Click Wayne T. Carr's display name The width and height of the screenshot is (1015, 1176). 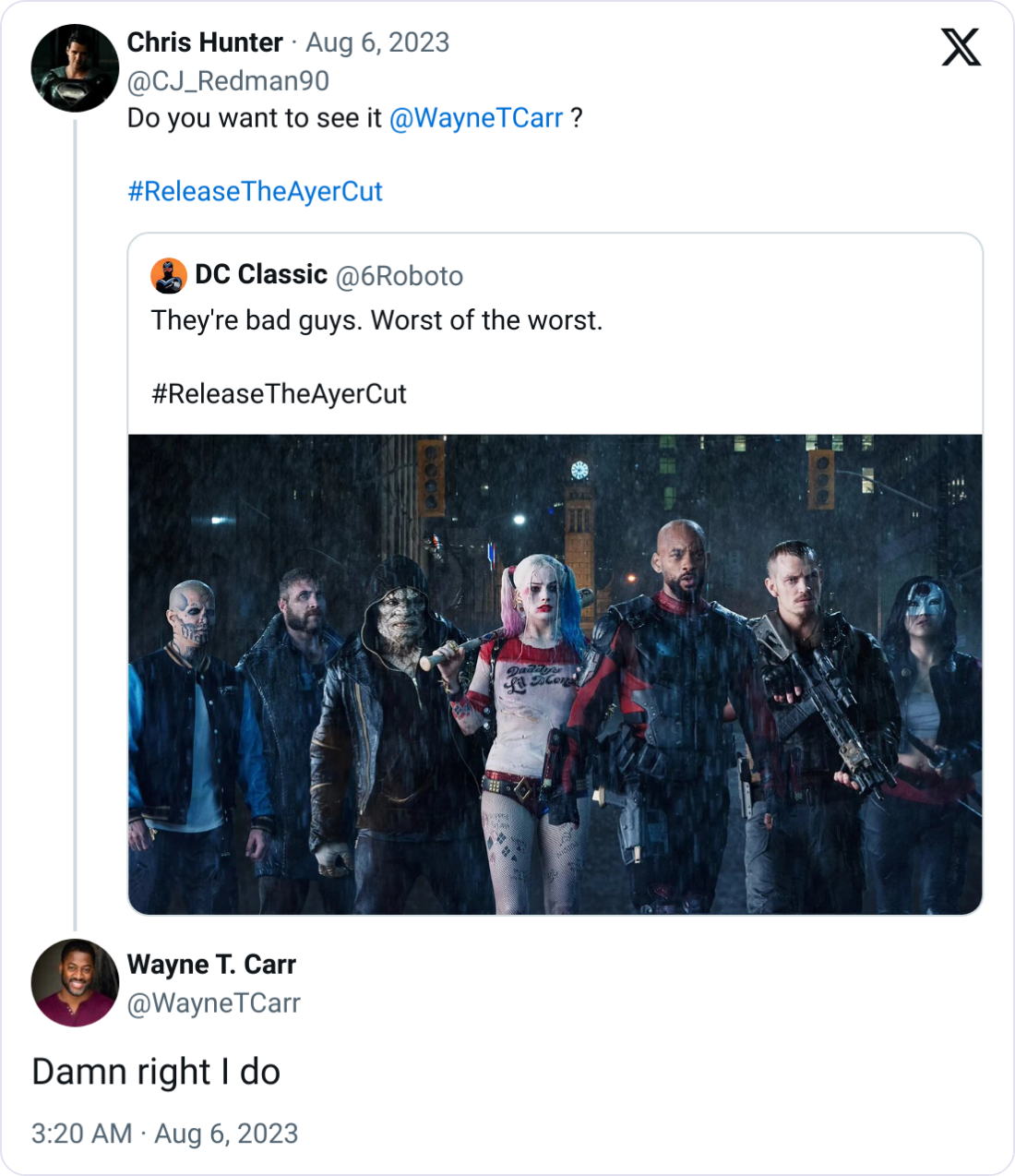click(211, 966)
